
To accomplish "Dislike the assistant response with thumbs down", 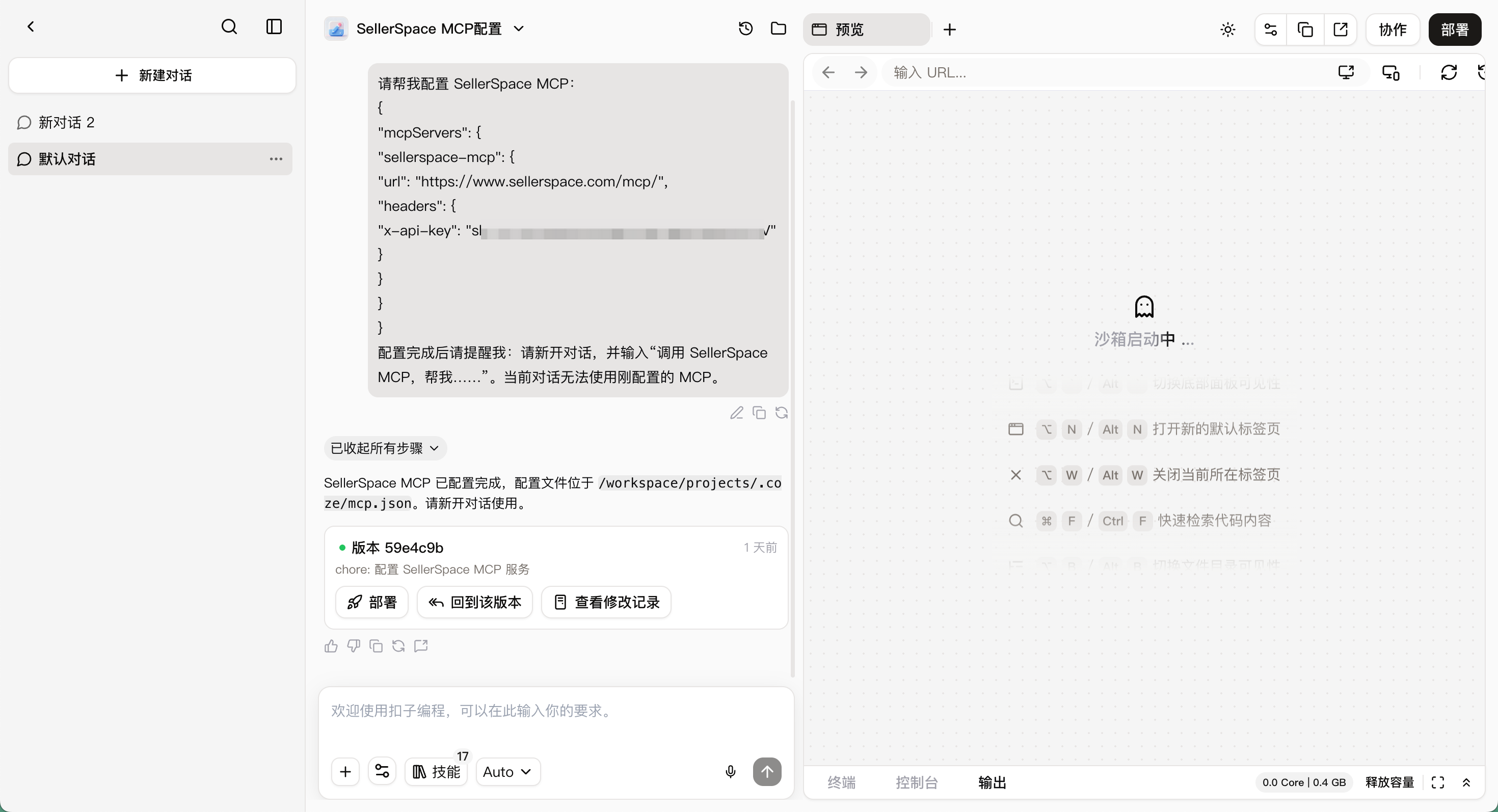I will (x=354, y=646).
